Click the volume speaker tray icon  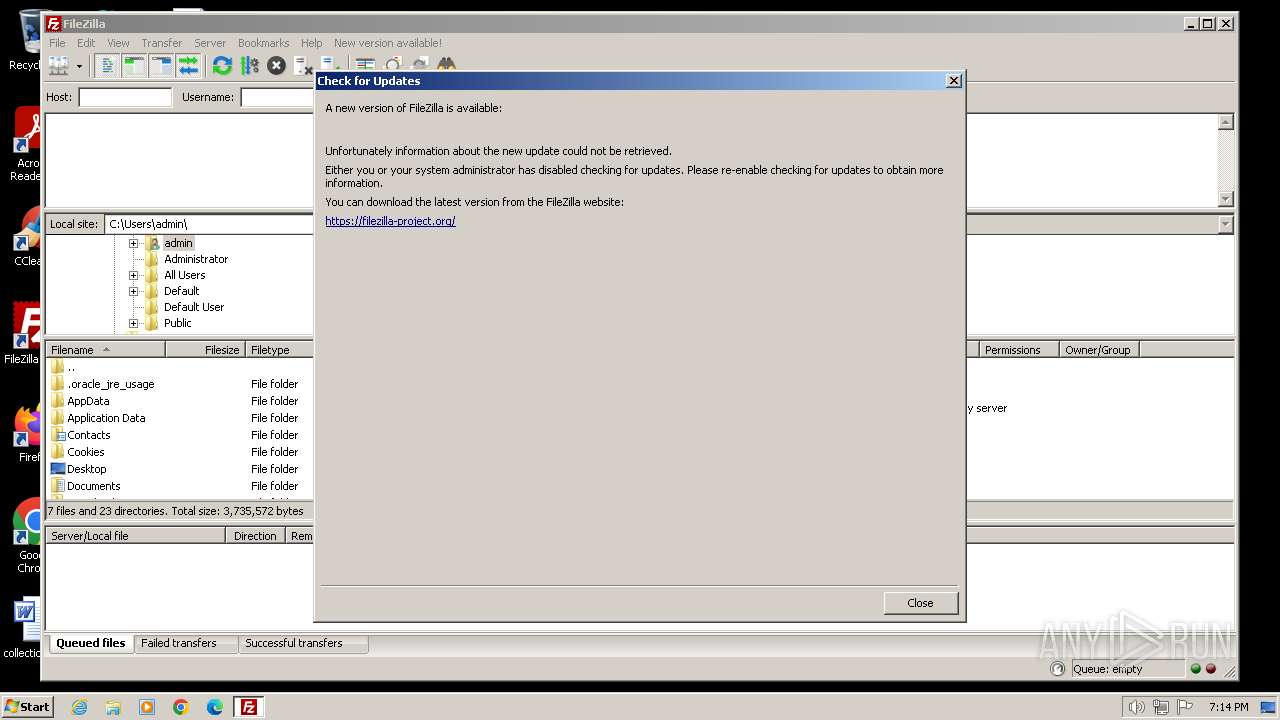1136,707
